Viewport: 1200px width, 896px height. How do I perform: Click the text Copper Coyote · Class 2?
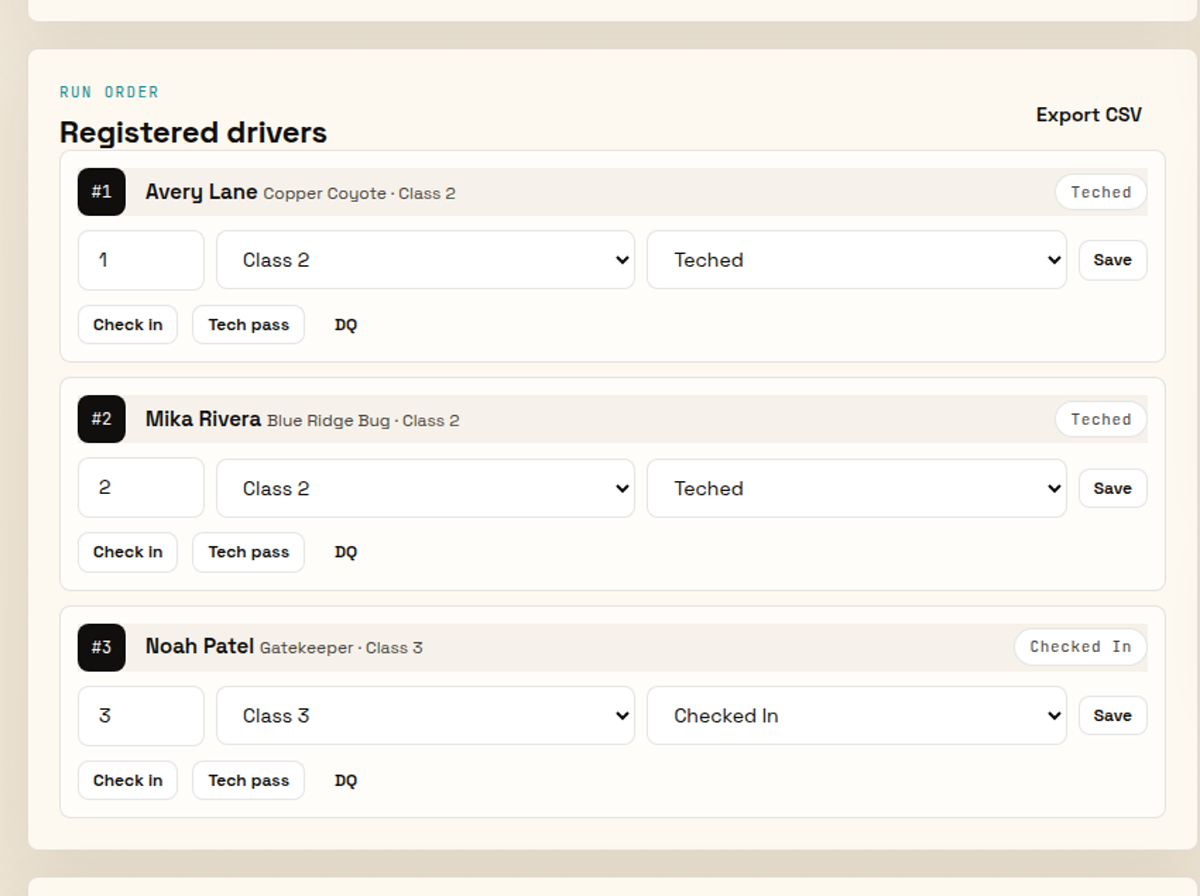pyautogui.click(x=359, y=194)
